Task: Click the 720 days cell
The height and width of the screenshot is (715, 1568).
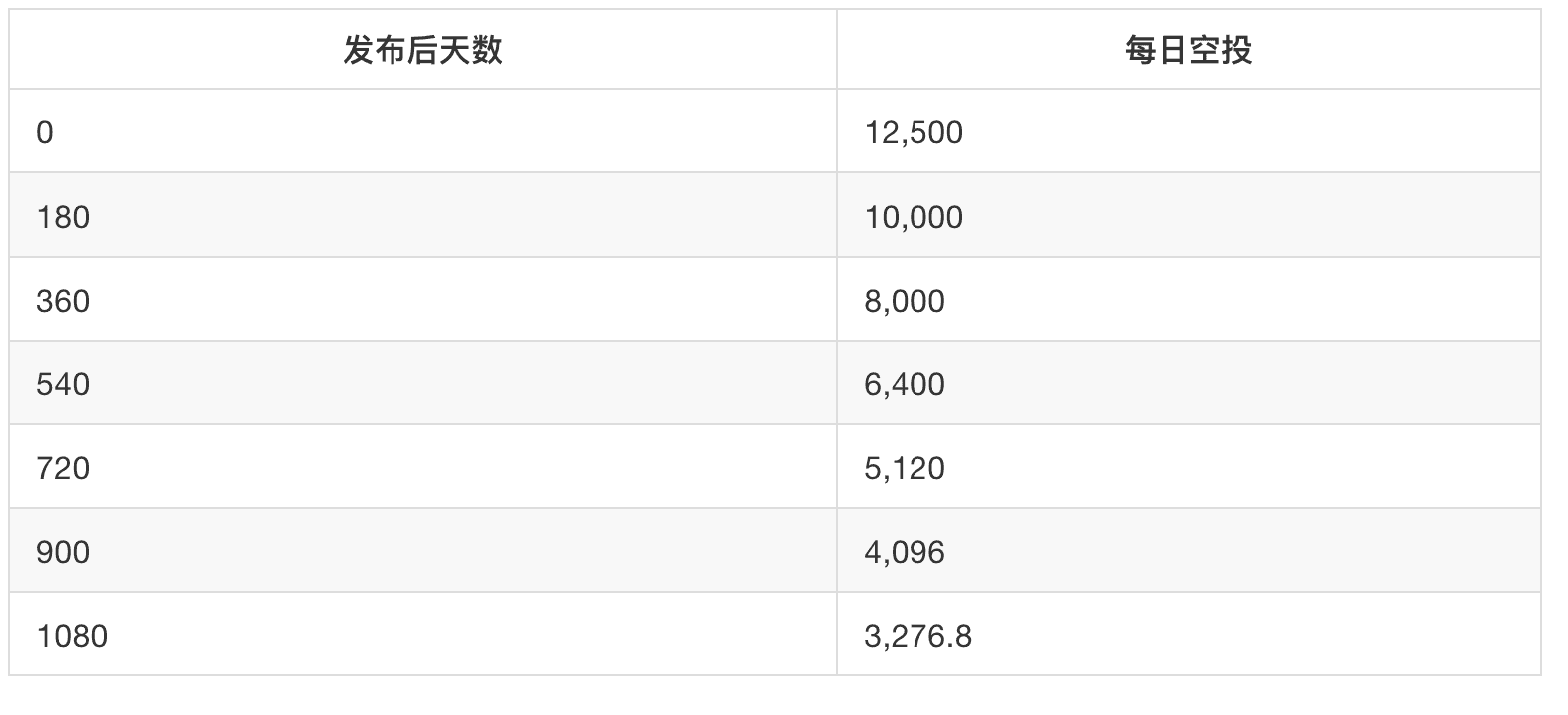Action: (x=422, y=466)
